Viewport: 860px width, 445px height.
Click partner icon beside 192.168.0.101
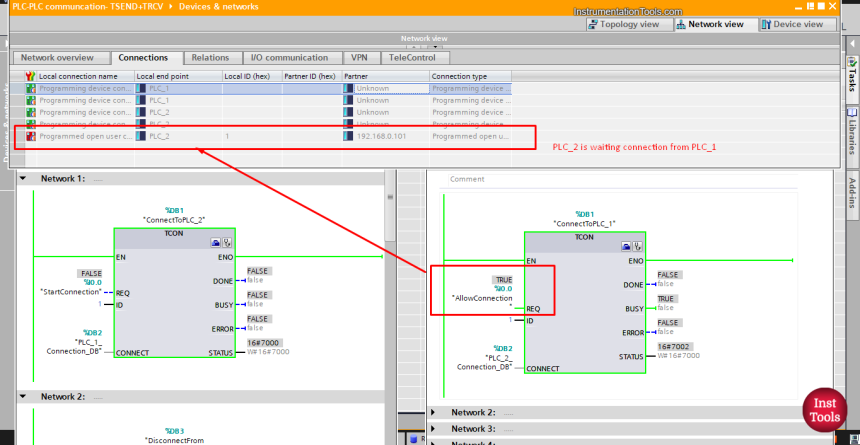[348, 136]
